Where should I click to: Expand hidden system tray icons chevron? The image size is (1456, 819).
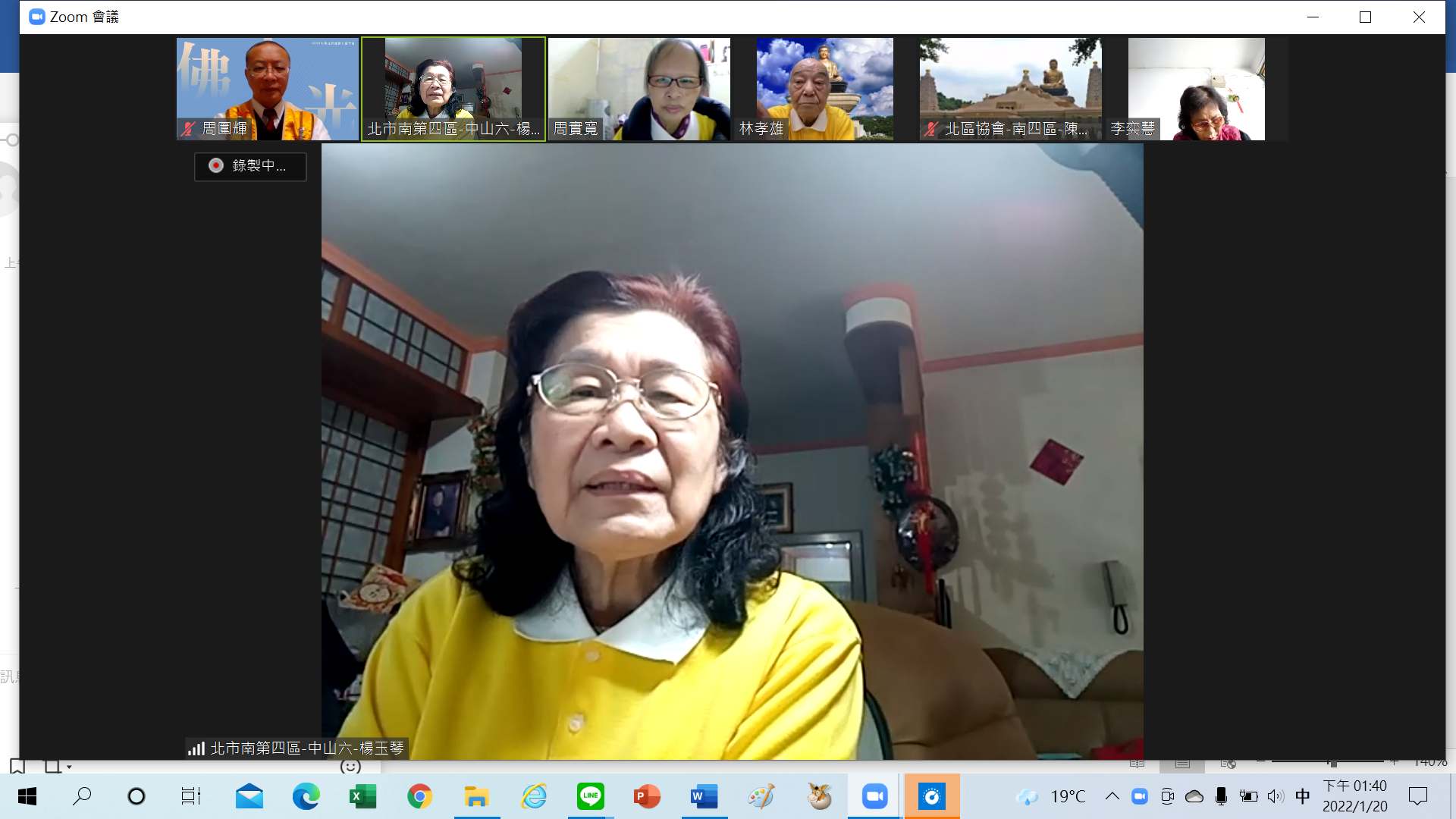[x=1112, y=796]
